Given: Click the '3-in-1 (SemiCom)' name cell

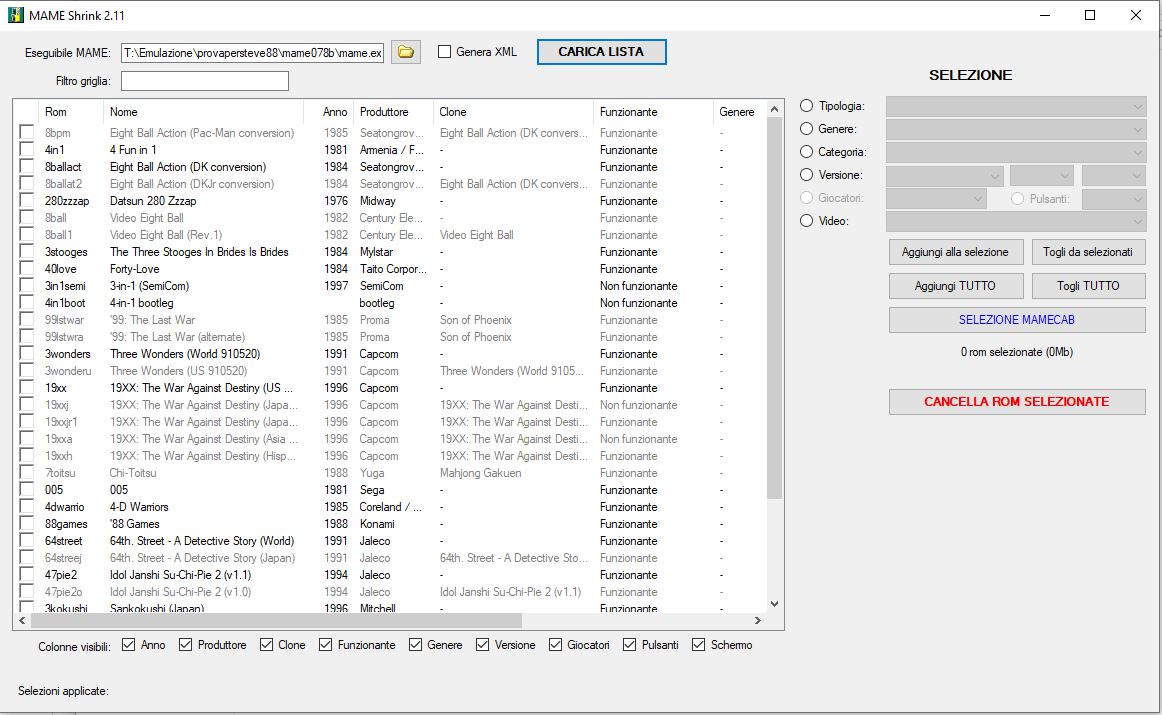Looking at the screenshot, I should pos(150,286).
